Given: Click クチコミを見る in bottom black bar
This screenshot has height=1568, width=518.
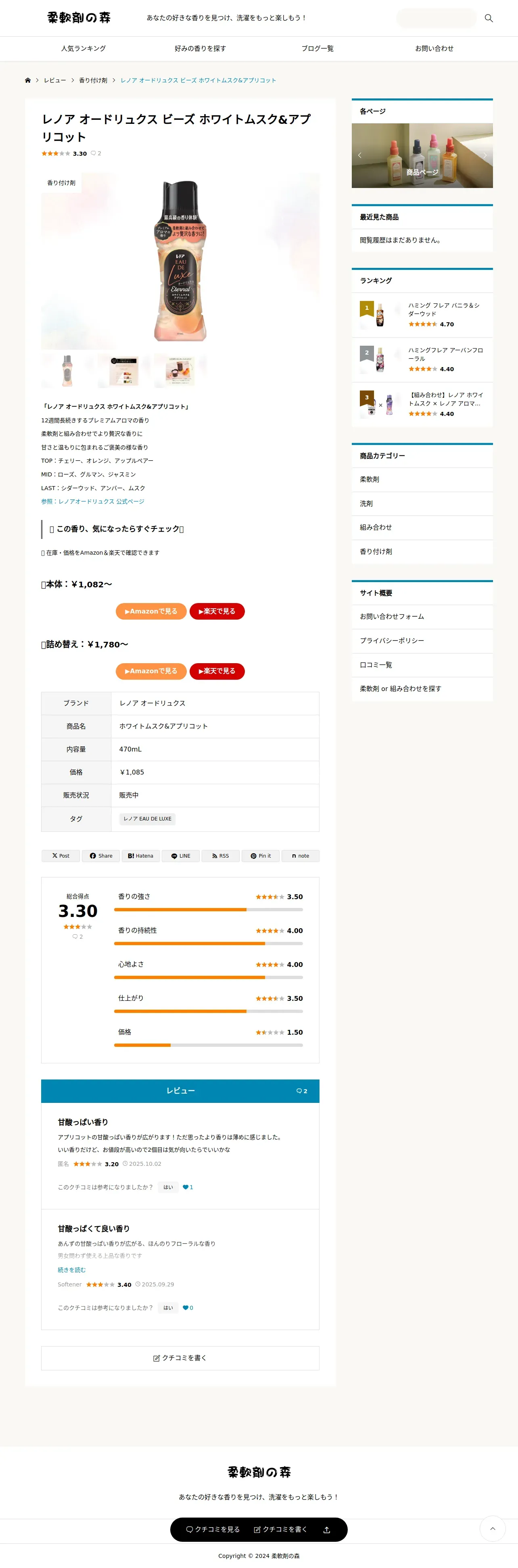Looking at the screenshot, I should click(213, 1530).
